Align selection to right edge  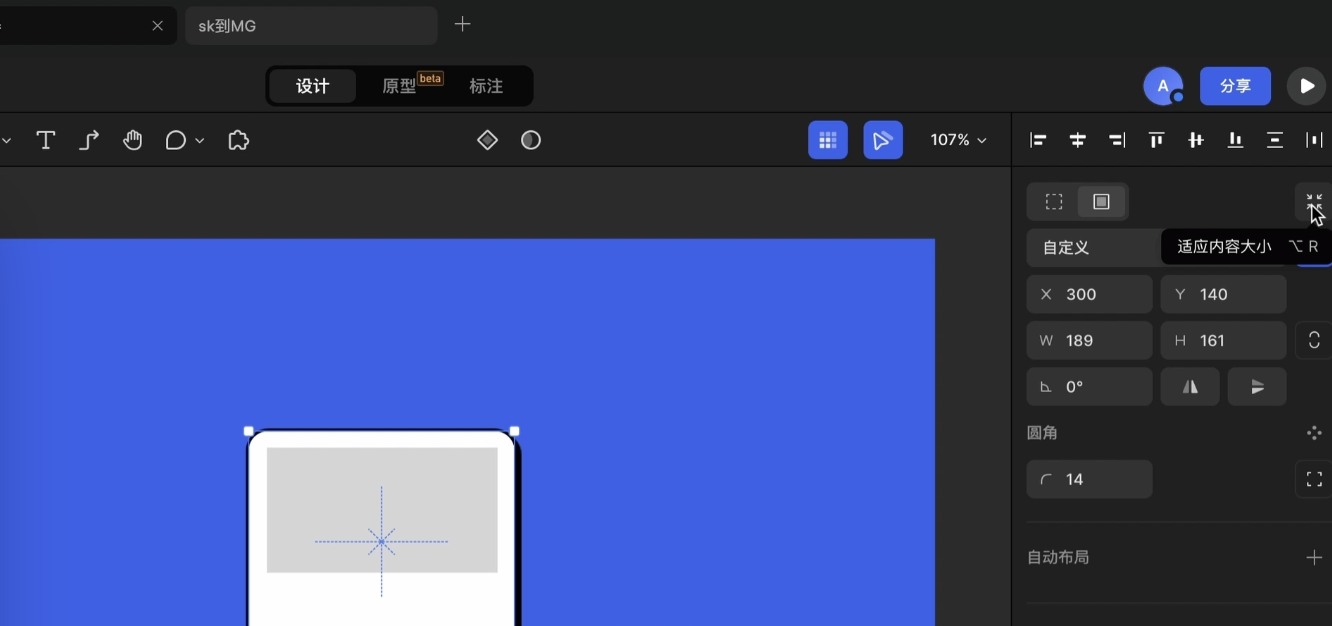tap(1117, 140)
